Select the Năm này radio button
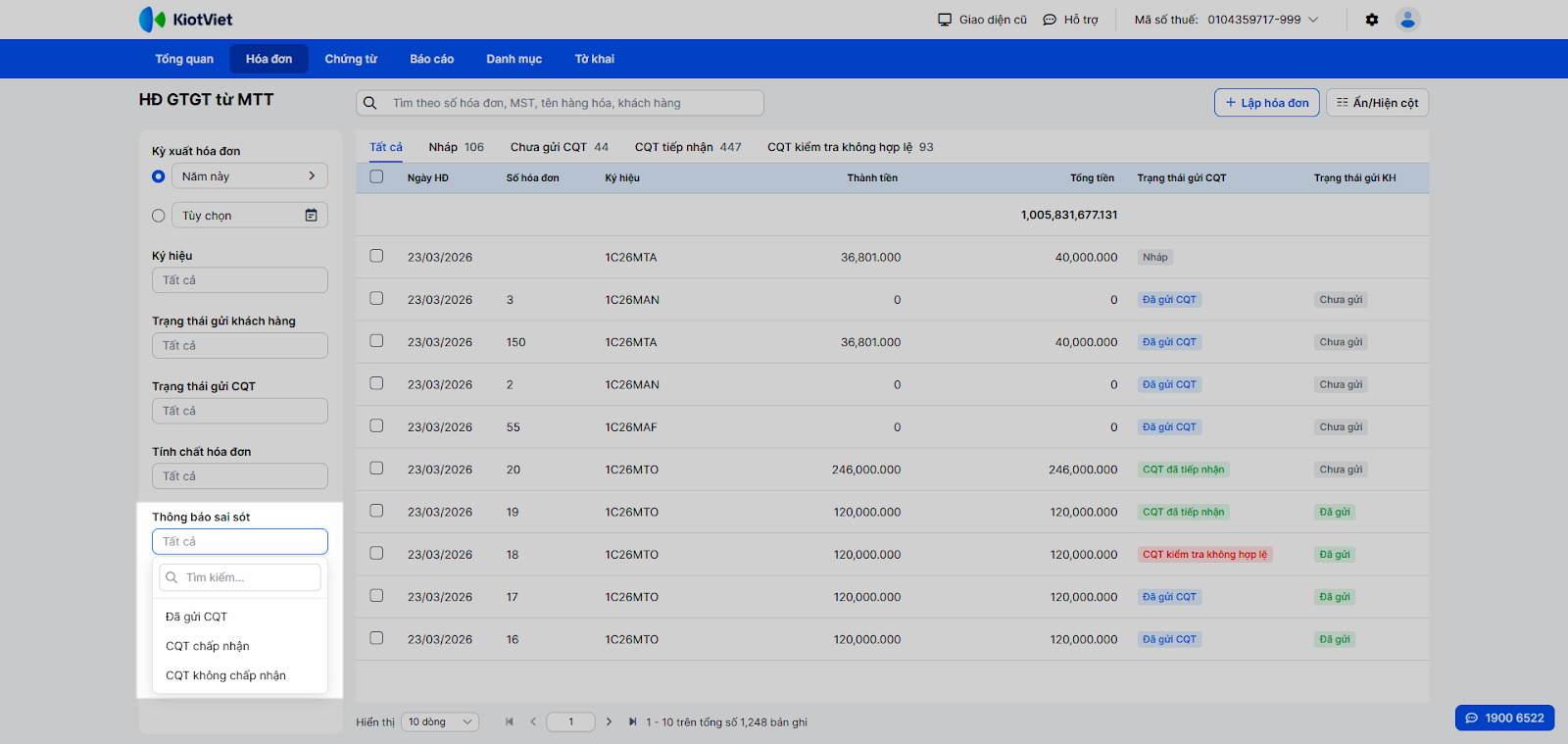The height and width of the screenshot is (744, 1568). pyautogui.click(x=159, y=176)
